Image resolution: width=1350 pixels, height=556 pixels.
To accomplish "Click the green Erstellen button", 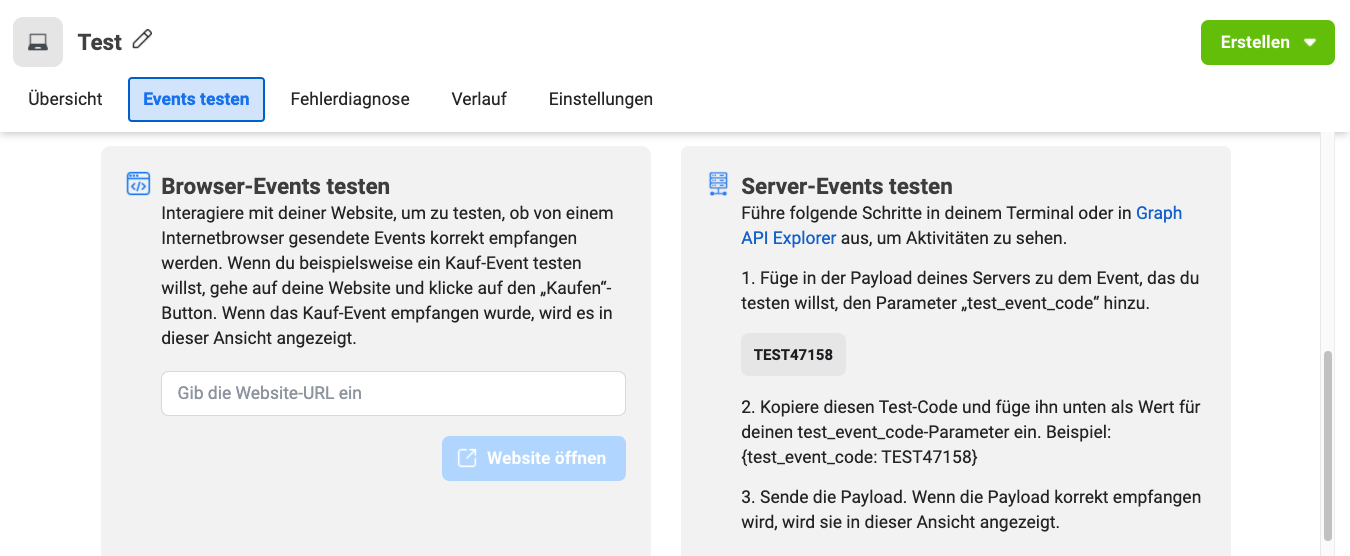I will click(x=1267, y=43).
